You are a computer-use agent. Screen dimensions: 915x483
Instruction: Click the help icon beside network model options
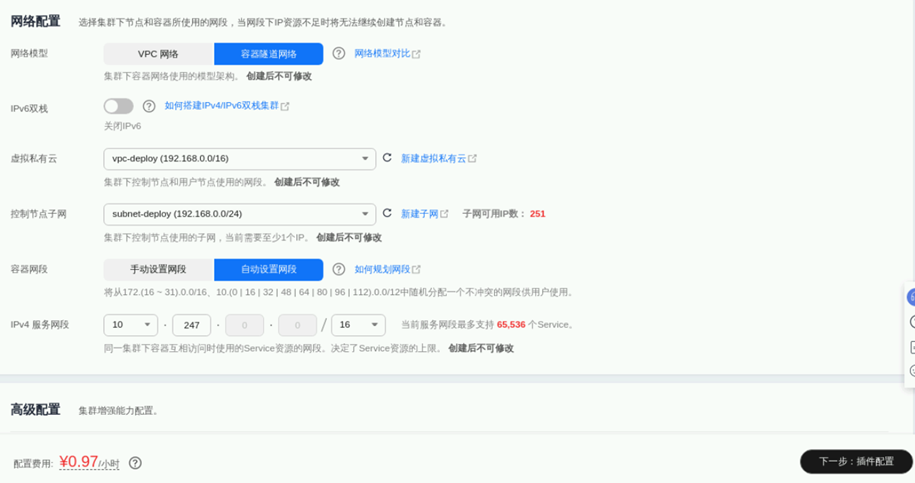pyautogui.click(x=339, y=54)
